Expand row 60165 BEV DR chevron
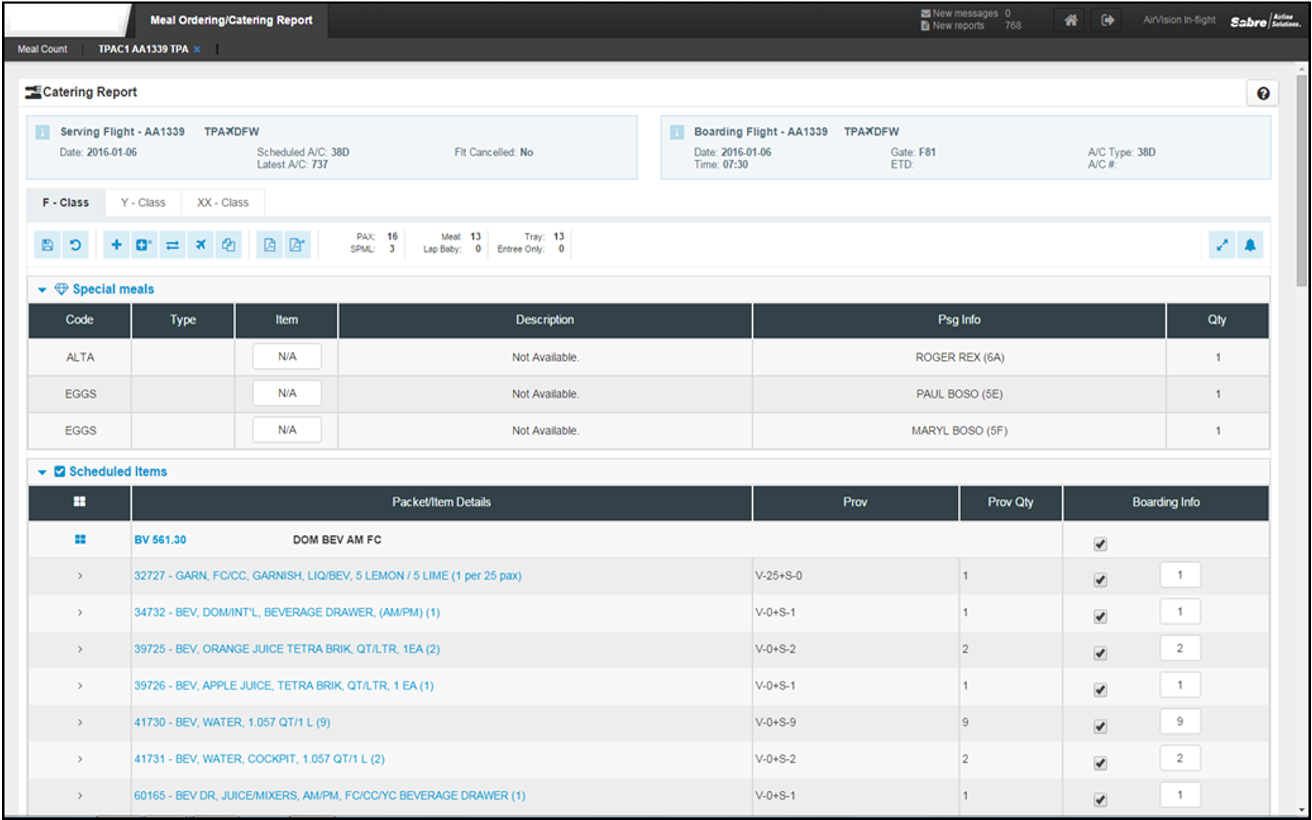The image size is (1312, 820). tap(80, 796)
